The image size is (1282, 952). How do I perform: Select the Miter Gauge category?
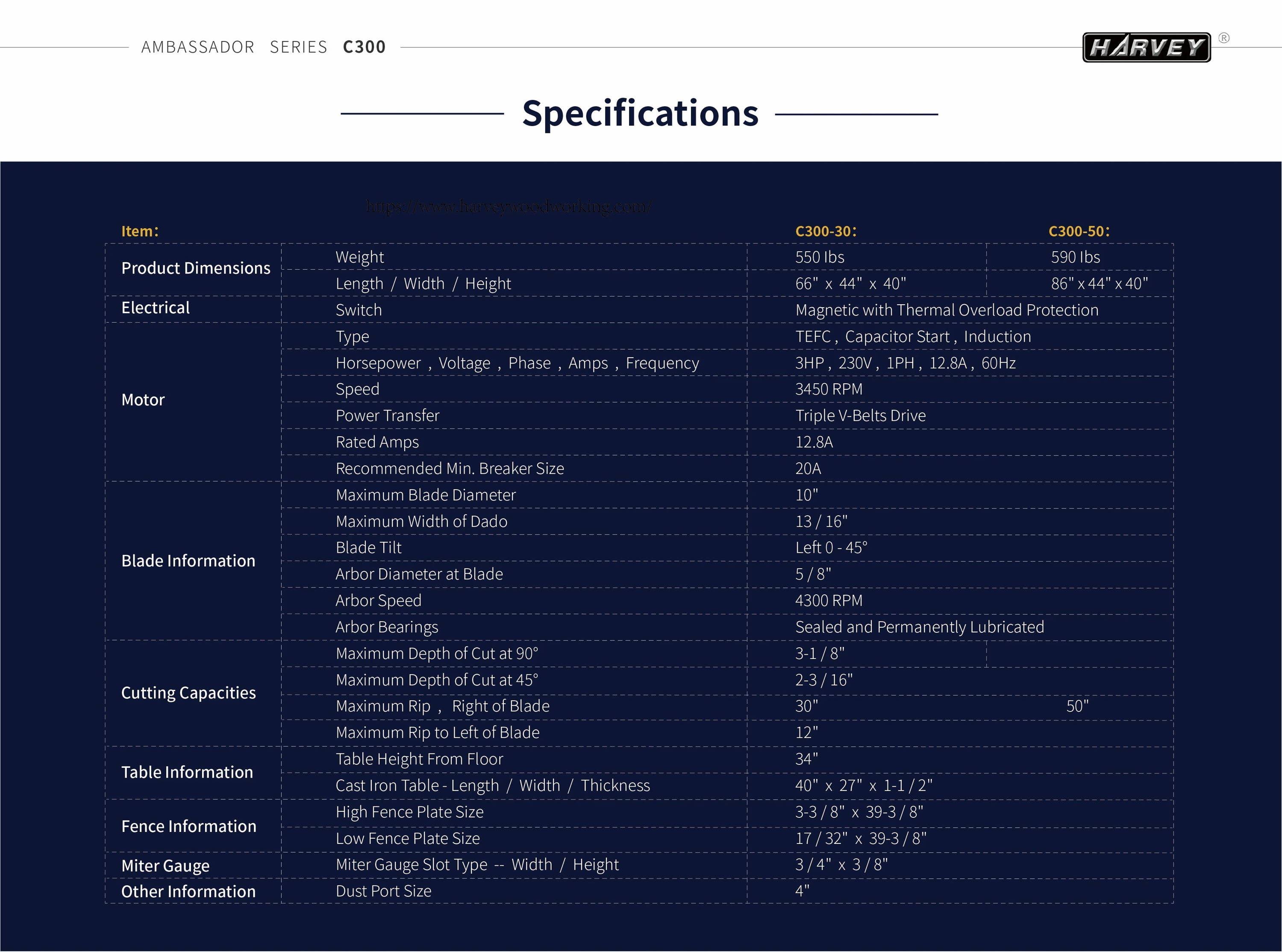pyautogui.click(x=165, y=866)
